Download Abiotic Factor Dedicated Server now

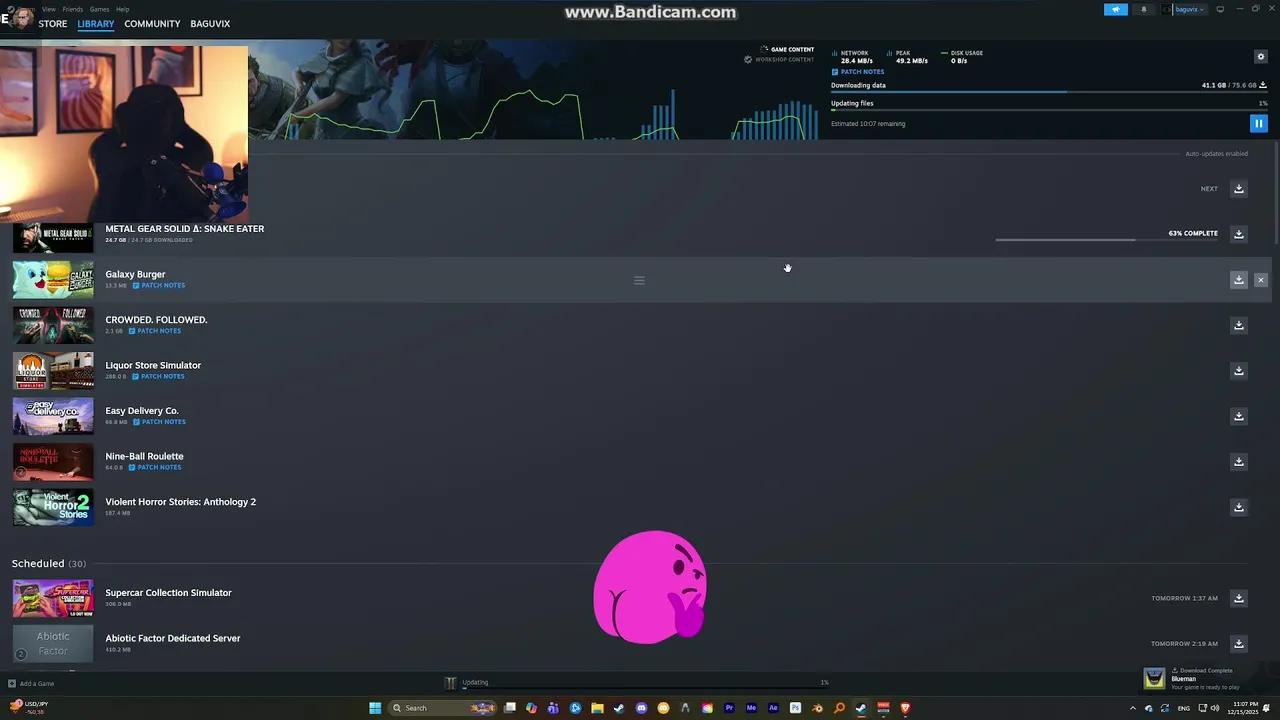1238,644
